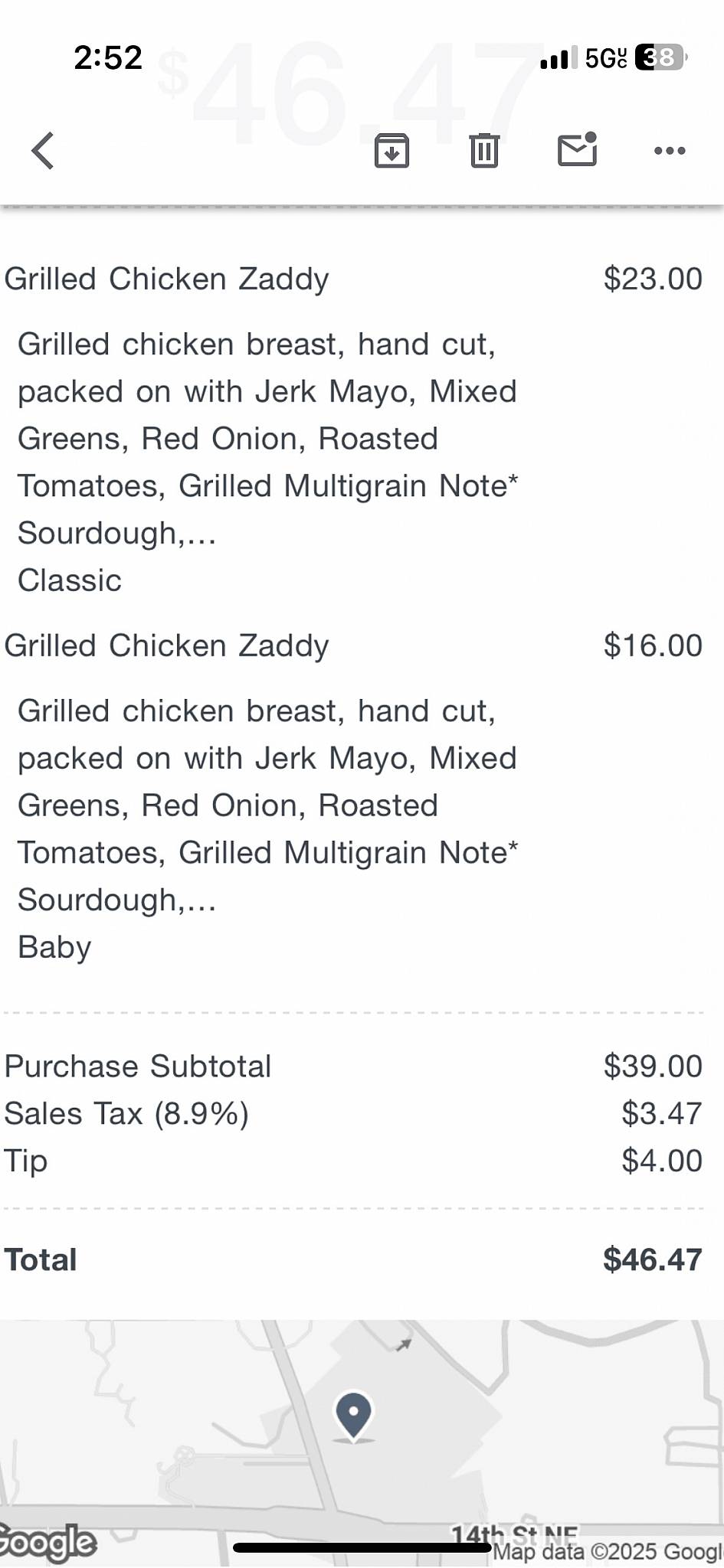Screen dimensions: 724x1568
Task: Open the Map data ©2025 Google attribution
Action: 608,1552
